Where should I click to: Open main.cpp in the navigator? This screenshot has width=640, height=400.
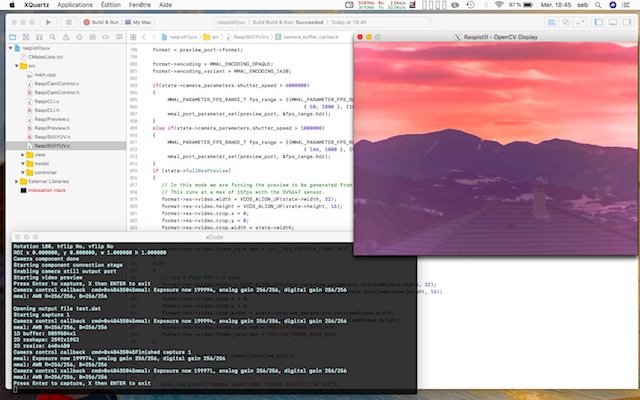[x=45, y=75]
